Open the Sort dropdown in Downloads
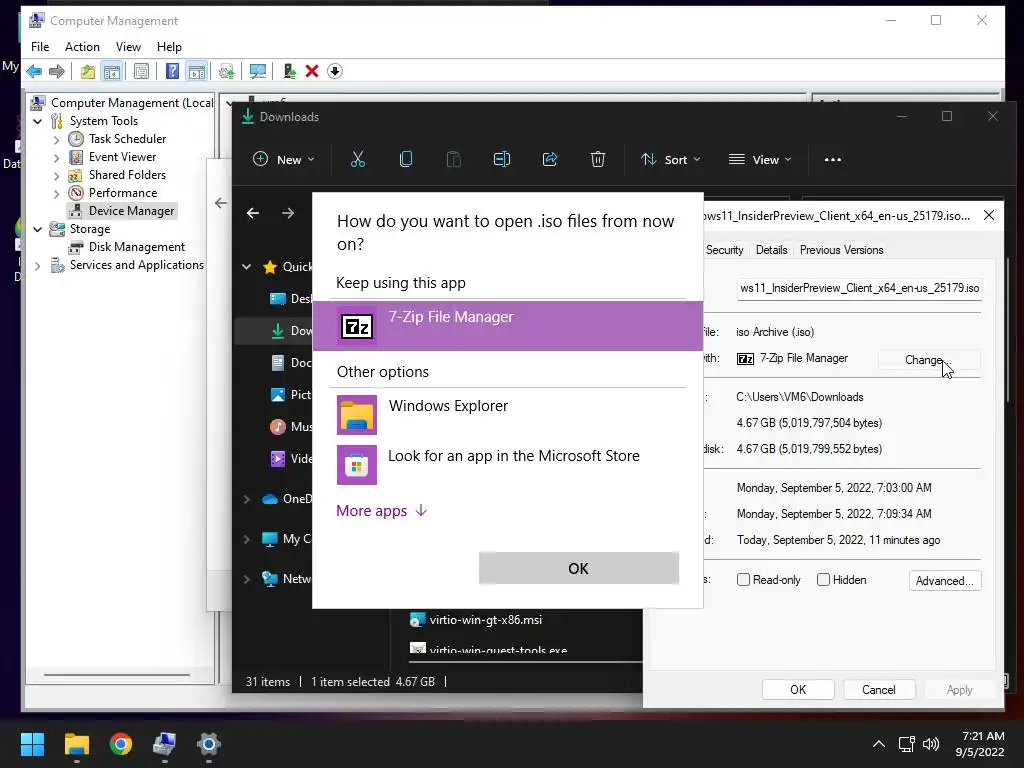 670,159
